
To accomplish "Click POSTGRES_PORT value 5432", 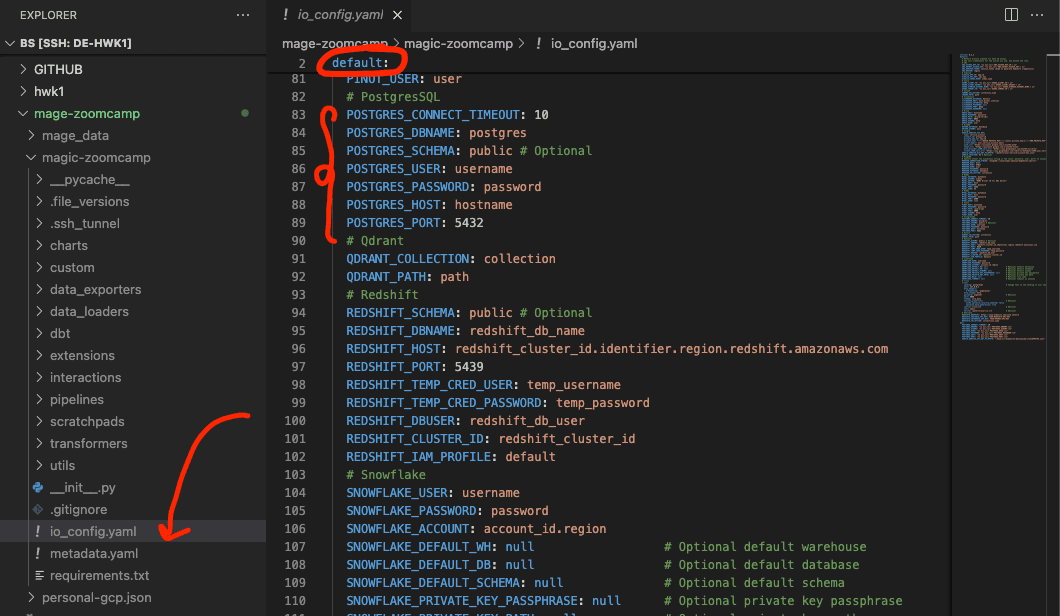I will coord(468,222).
